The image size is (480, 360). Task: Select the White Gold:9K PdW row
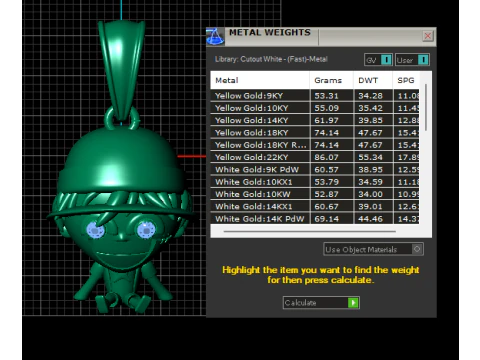(315, 169)
